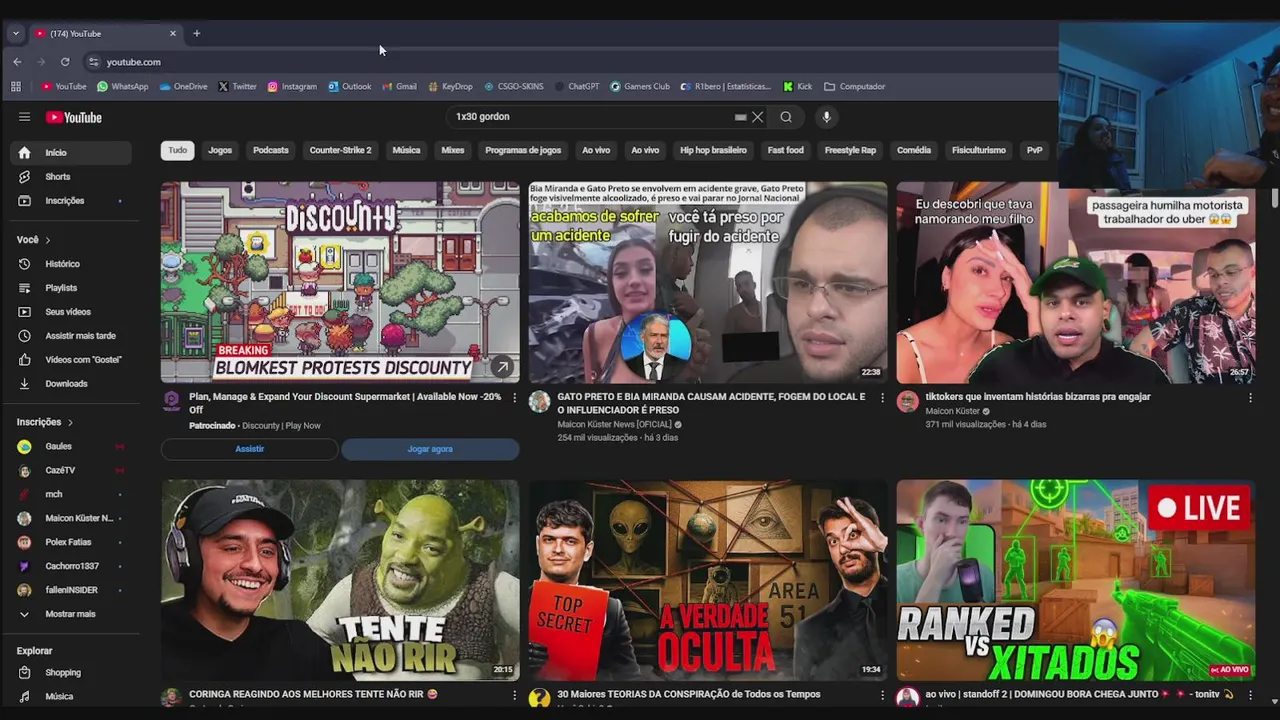Open Assistir mais tarde list
The image size is (1280, 720).
click(70, 336)
